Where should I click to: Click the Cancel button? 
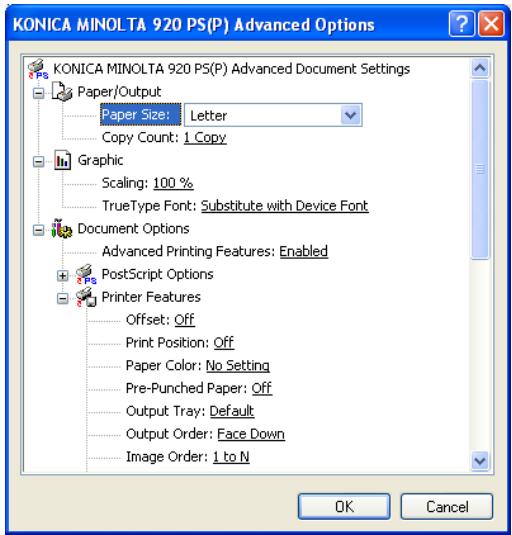tap(447, 507)
